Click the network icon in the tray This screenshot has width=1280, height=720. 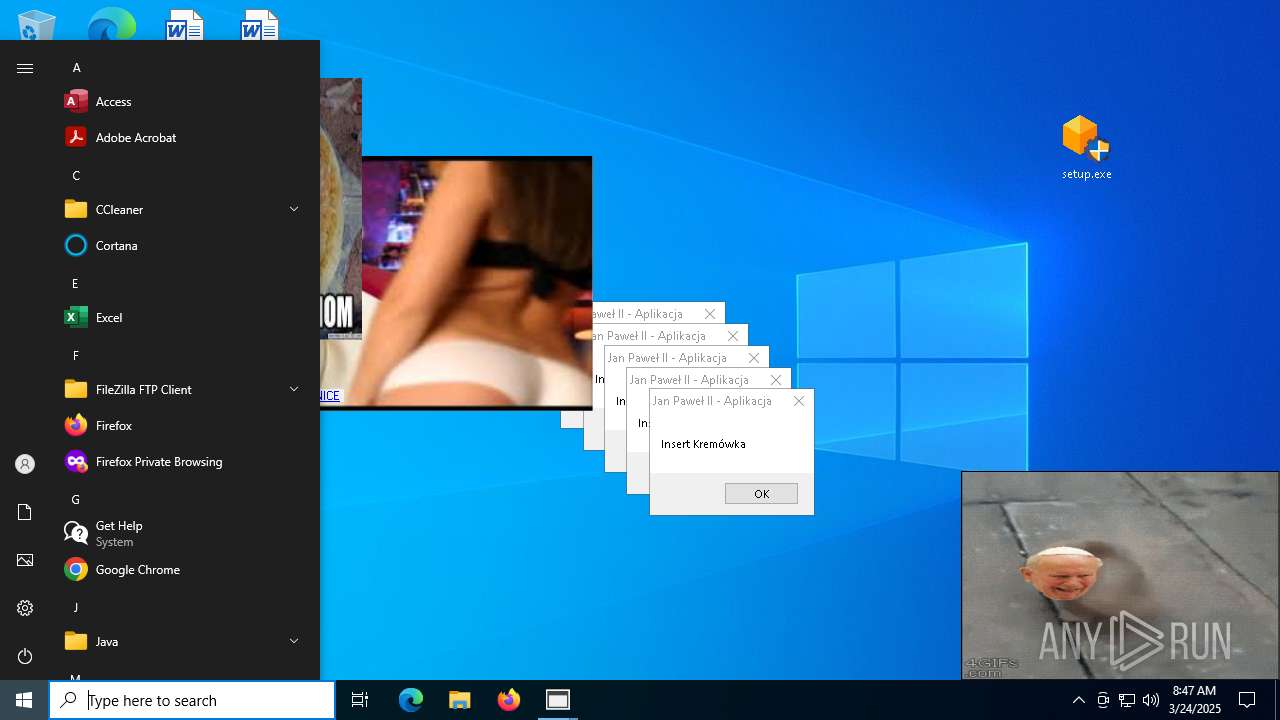(x=1127, y=700)
